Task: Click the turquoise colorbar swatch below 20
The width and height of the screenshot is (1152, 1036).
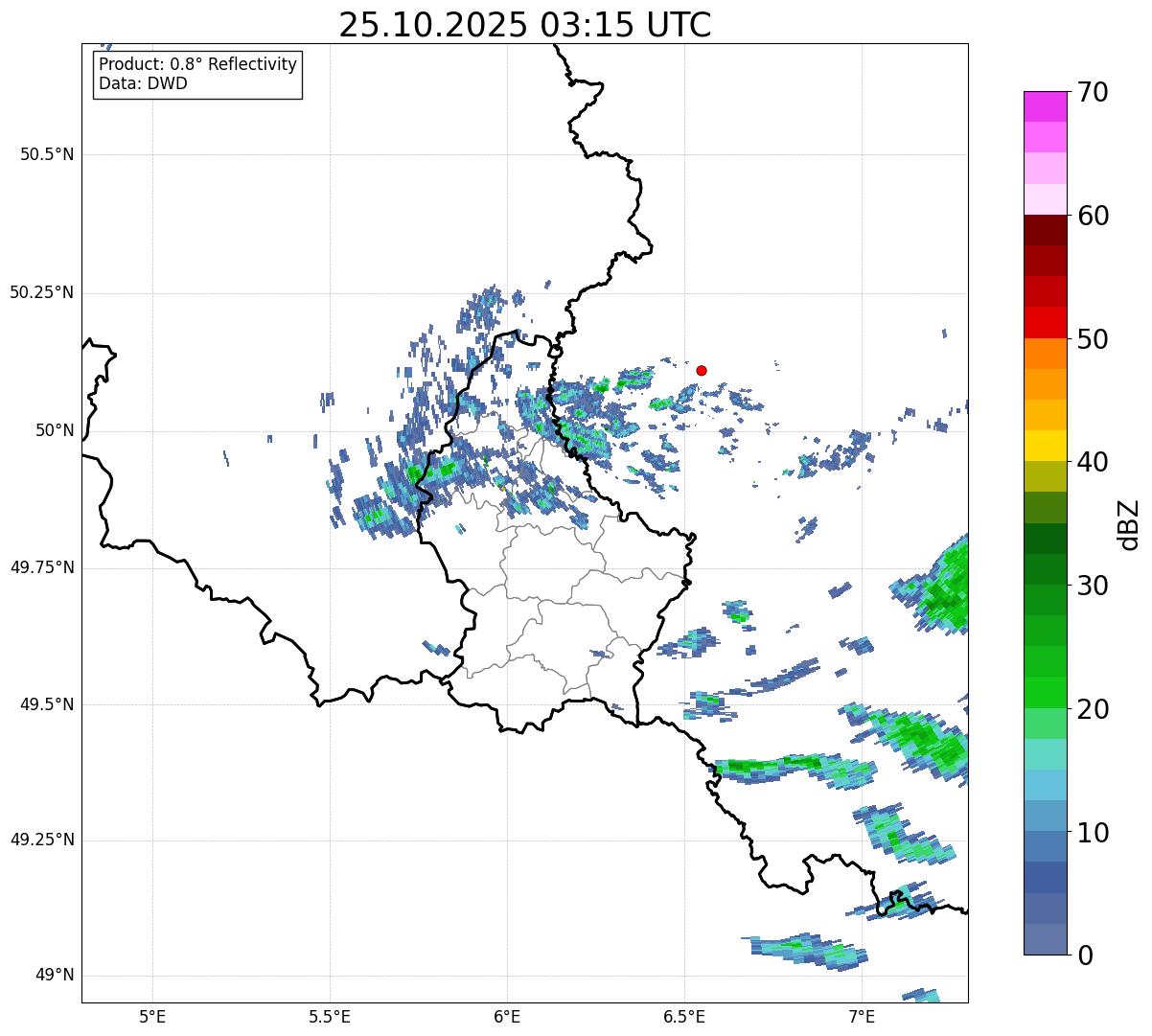Action: [1045, 754]
